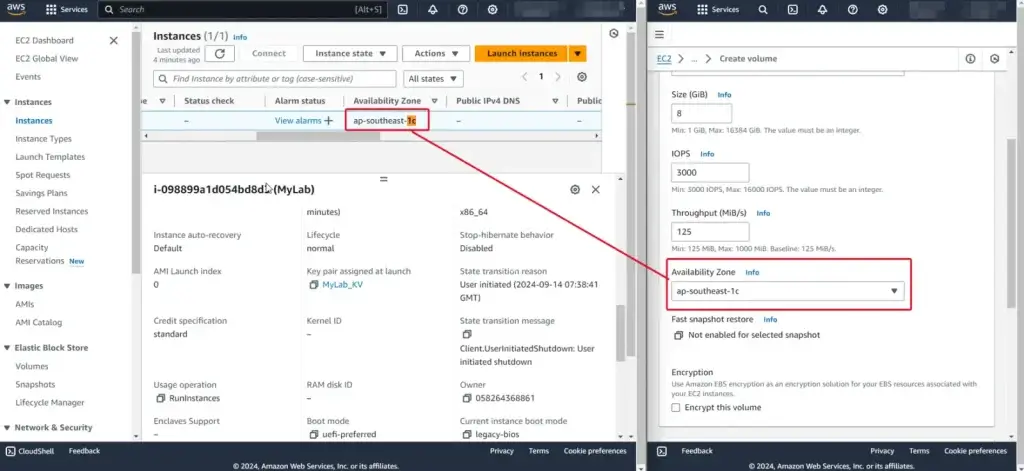Copy the MyLab_KV key pair name
1024x471 pixels.
313,285
